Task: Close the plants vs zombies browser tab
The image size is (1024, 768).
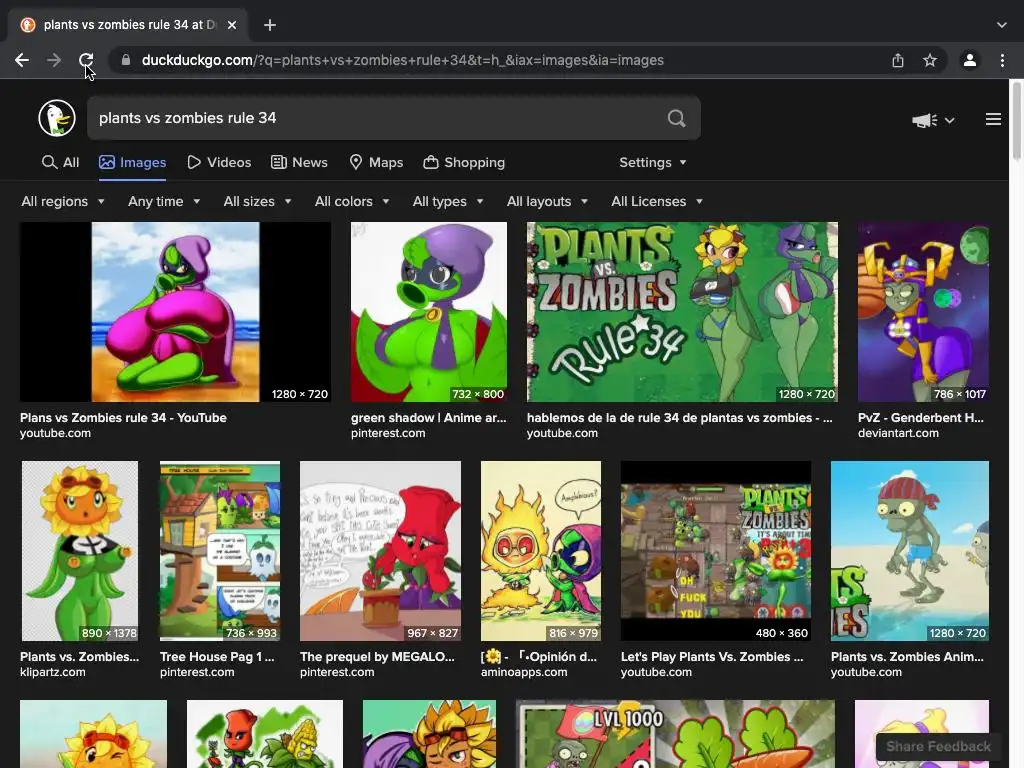Action: (232, 25)
